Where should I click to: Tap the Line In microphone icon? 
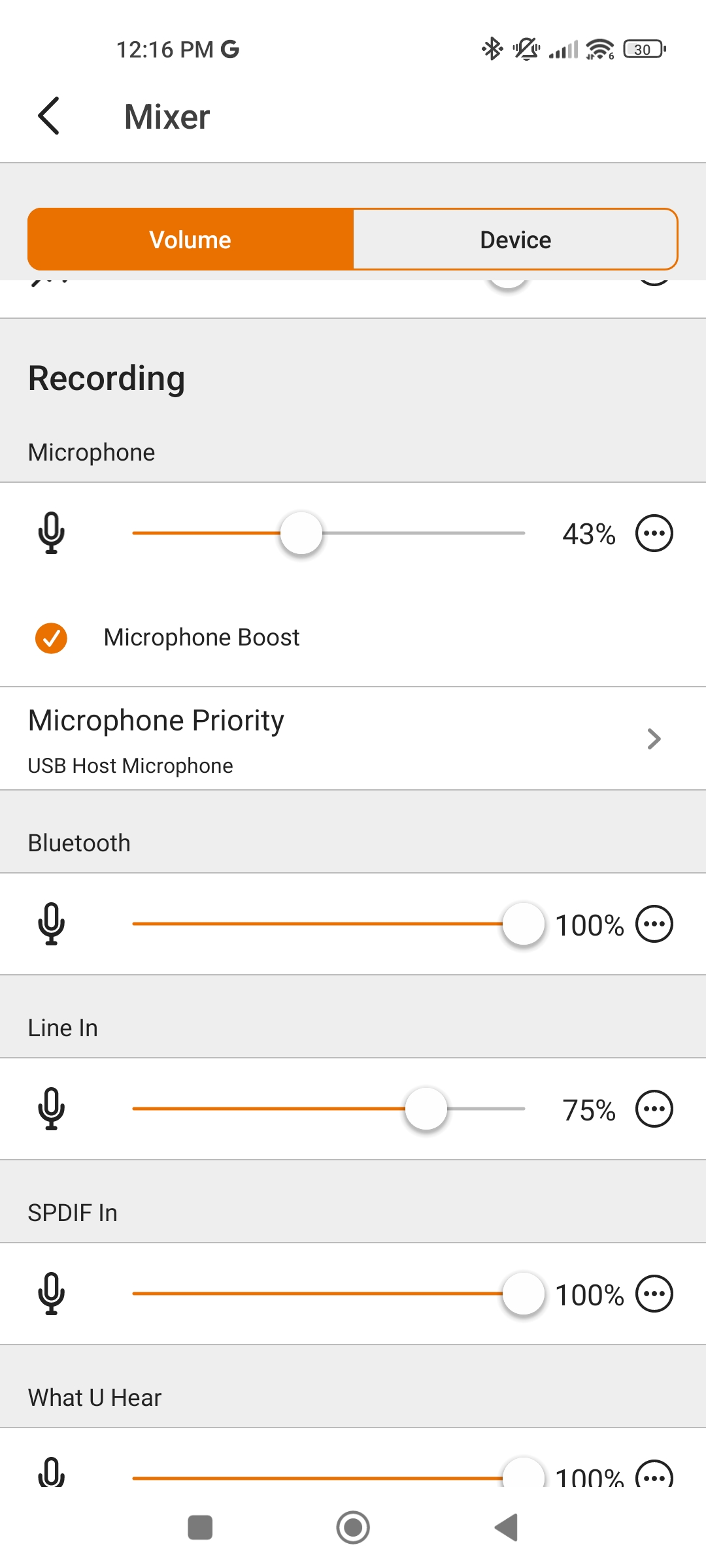[51, 1109]
